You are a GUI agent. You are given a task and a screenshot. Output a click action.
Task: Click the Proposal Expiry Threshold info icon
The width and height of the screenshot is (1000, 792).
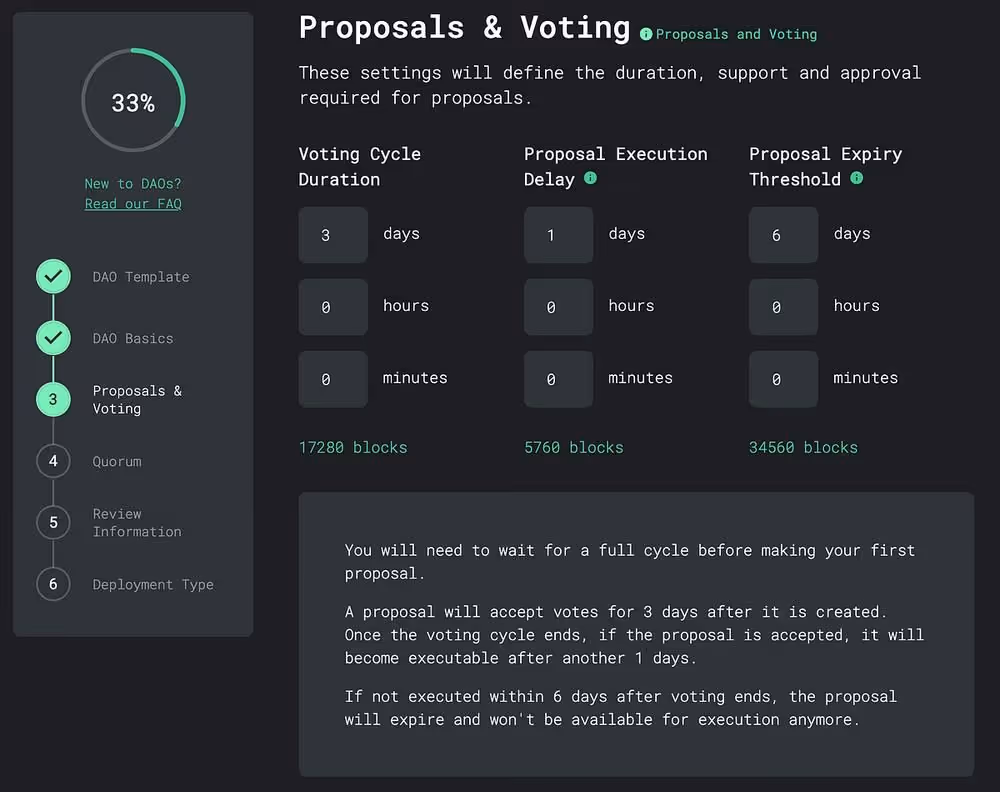(x=858, y=179)
